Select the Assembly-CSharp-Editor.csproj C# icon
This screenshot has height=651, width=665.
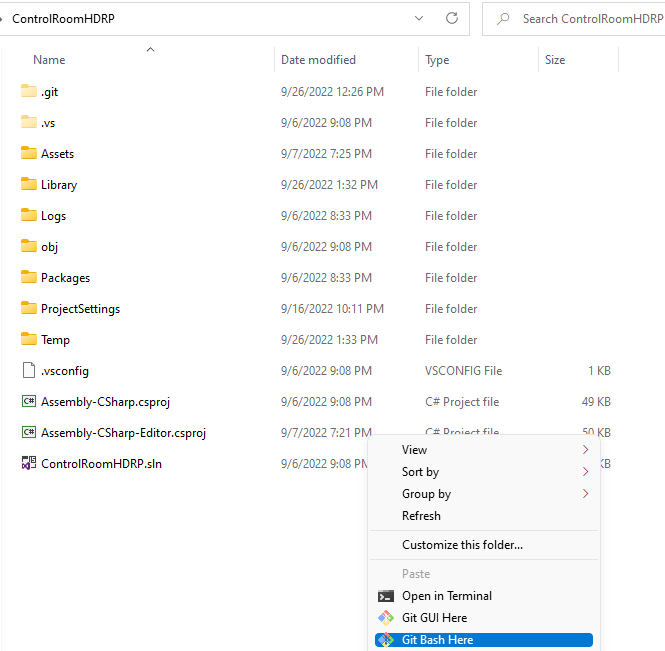click(x=29, y=432)
